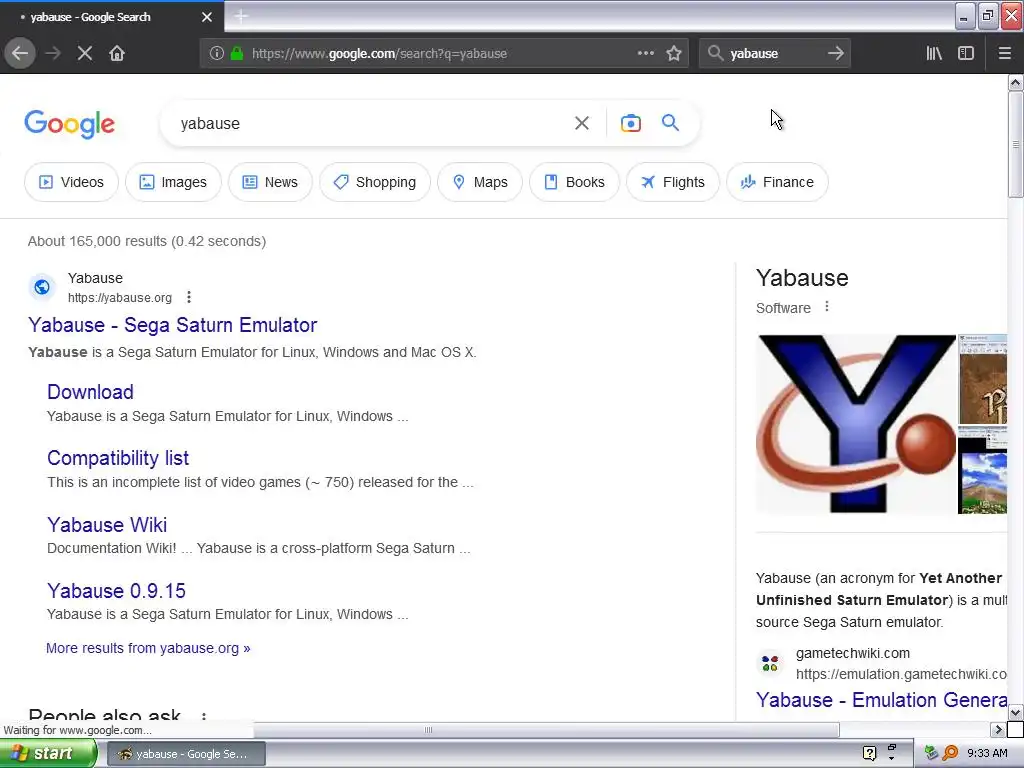Viewport: 1024px width, 768px height.
Task: Show site information icon in address bar
Action: click(x=216, y=54)
